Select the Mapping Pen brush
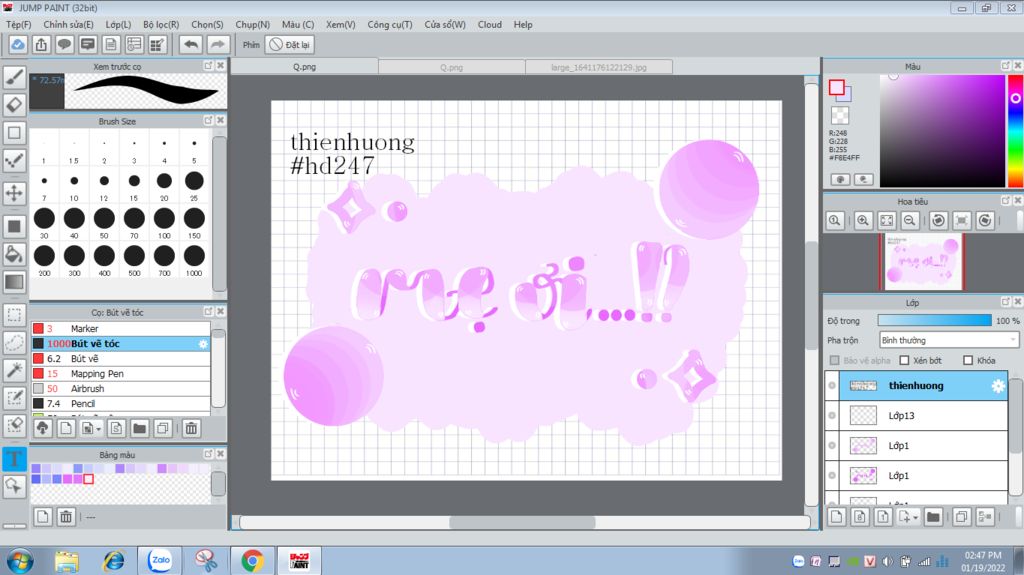This screenshot has height=575, width=1024. [121, 374]
